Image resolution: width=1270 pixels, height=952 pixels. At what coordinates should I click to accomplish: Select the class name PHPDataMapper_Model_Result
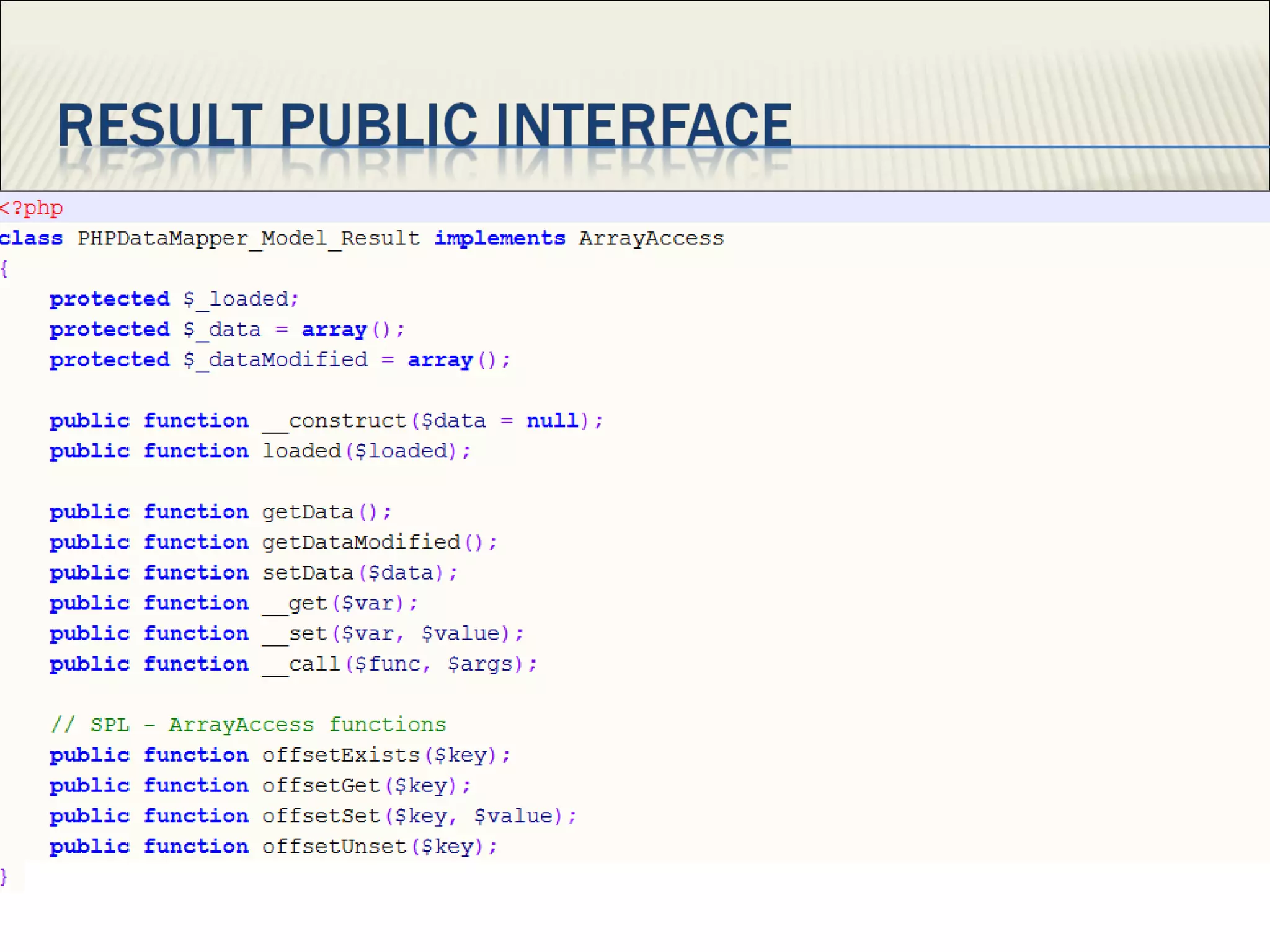pyautogui.click(x=249, y=239)
